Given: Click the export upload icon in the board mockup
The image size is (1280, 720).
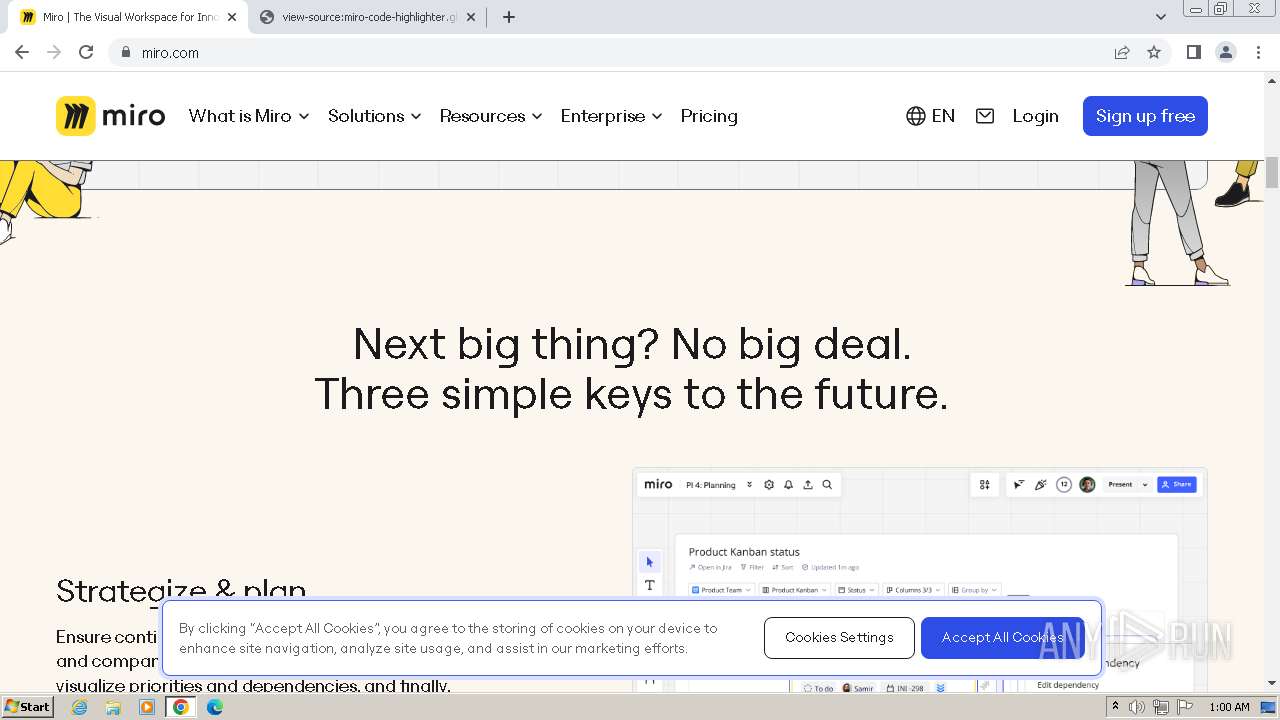Looking at the screenshot, I should click(x=808, y=485).
